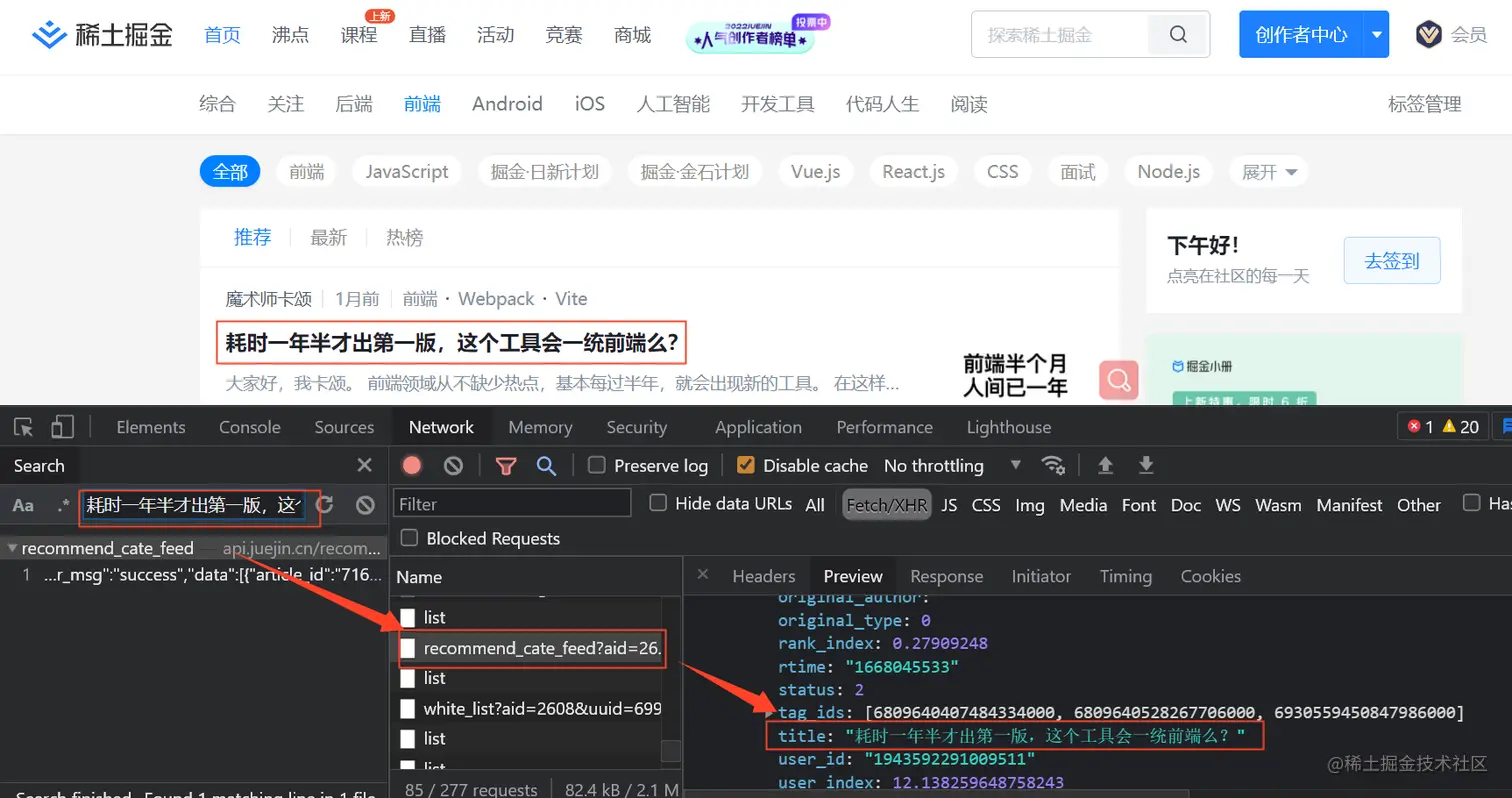Click the 去签到 button
Screen dimensions: 1512x798
[1392, 261]
